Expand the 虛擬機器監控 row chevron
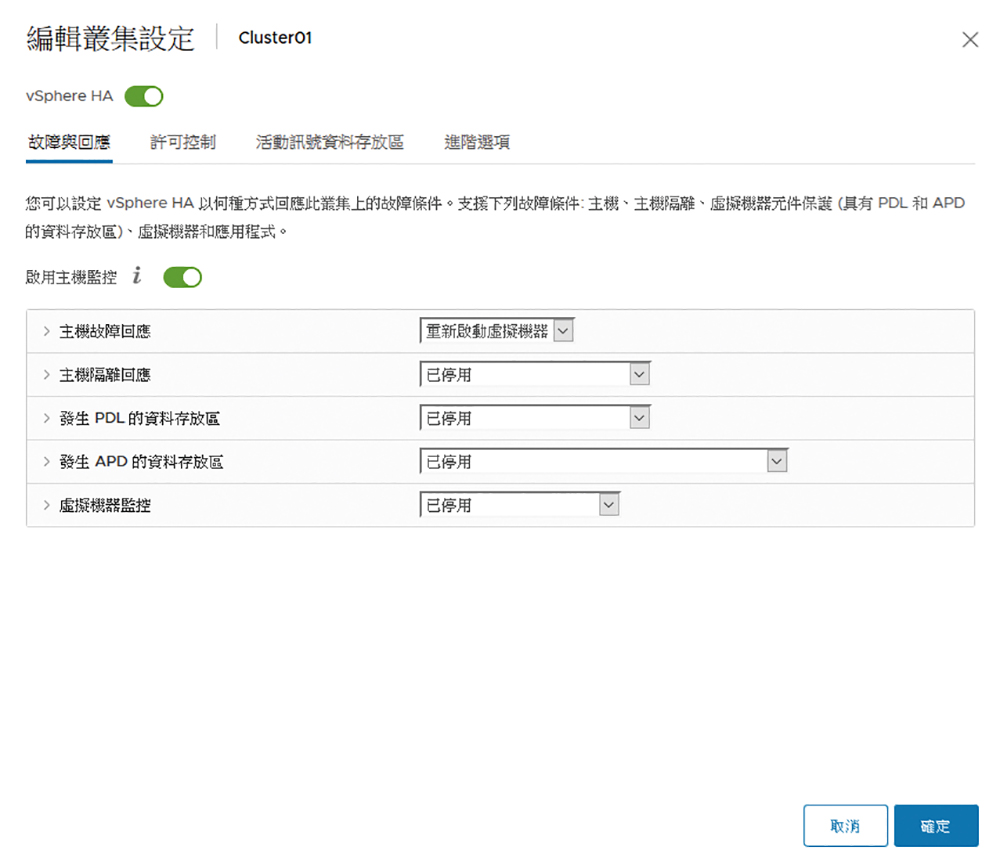 tap(47, 505)
